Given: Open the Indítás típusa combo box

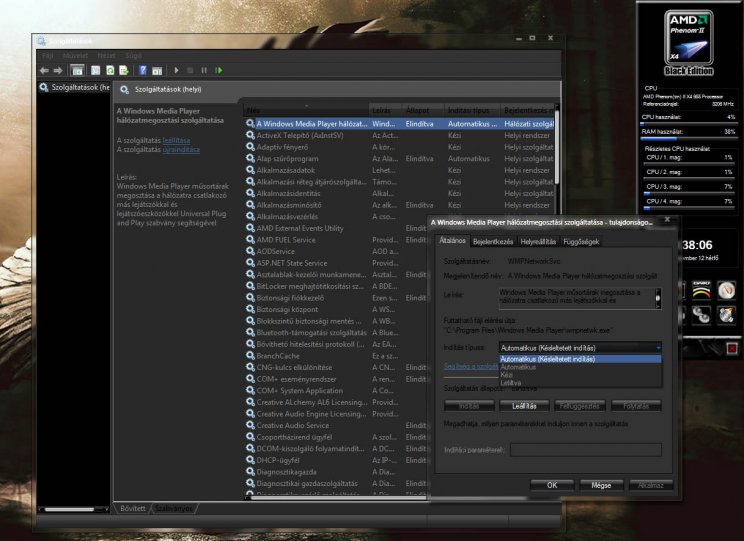Looking at the screenshot, I should [x=580, y=347].
